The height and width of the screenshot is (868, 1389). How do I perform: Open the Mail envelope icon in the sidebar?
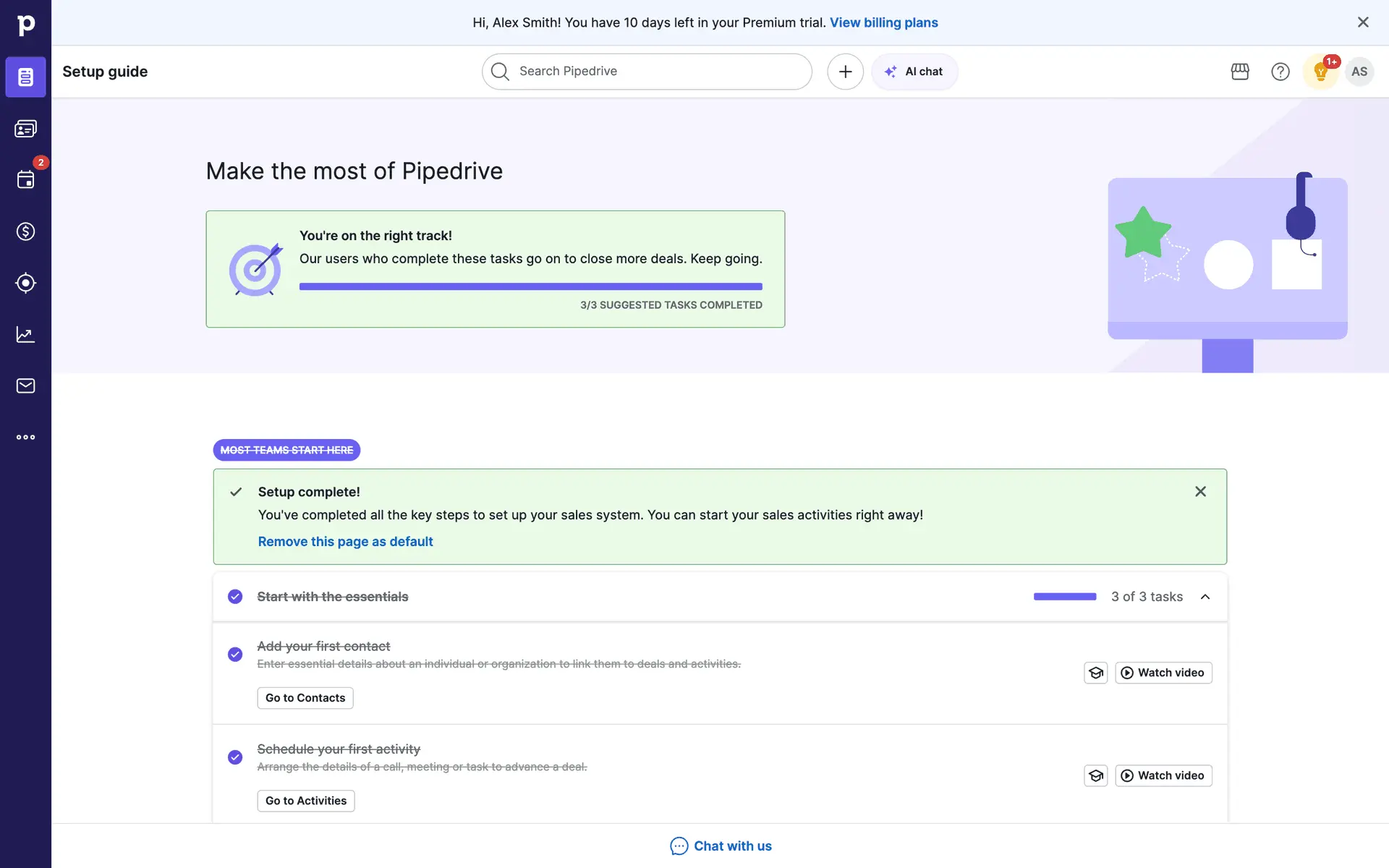pyautogui.click(x=25, y=386)
